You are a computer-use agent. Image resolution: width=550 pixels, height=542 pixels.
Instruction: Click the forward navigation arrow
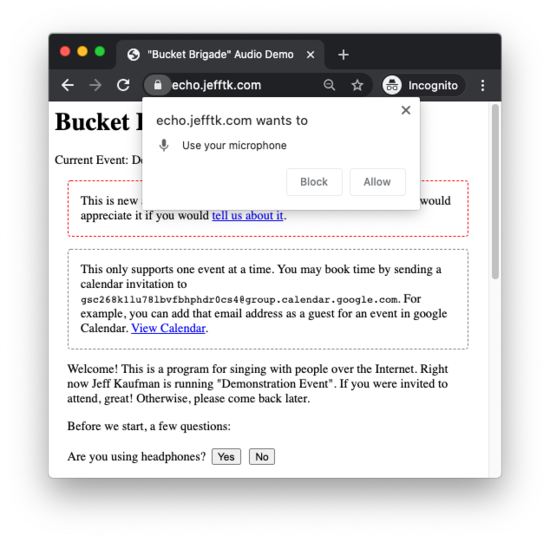tap(95, 85)
